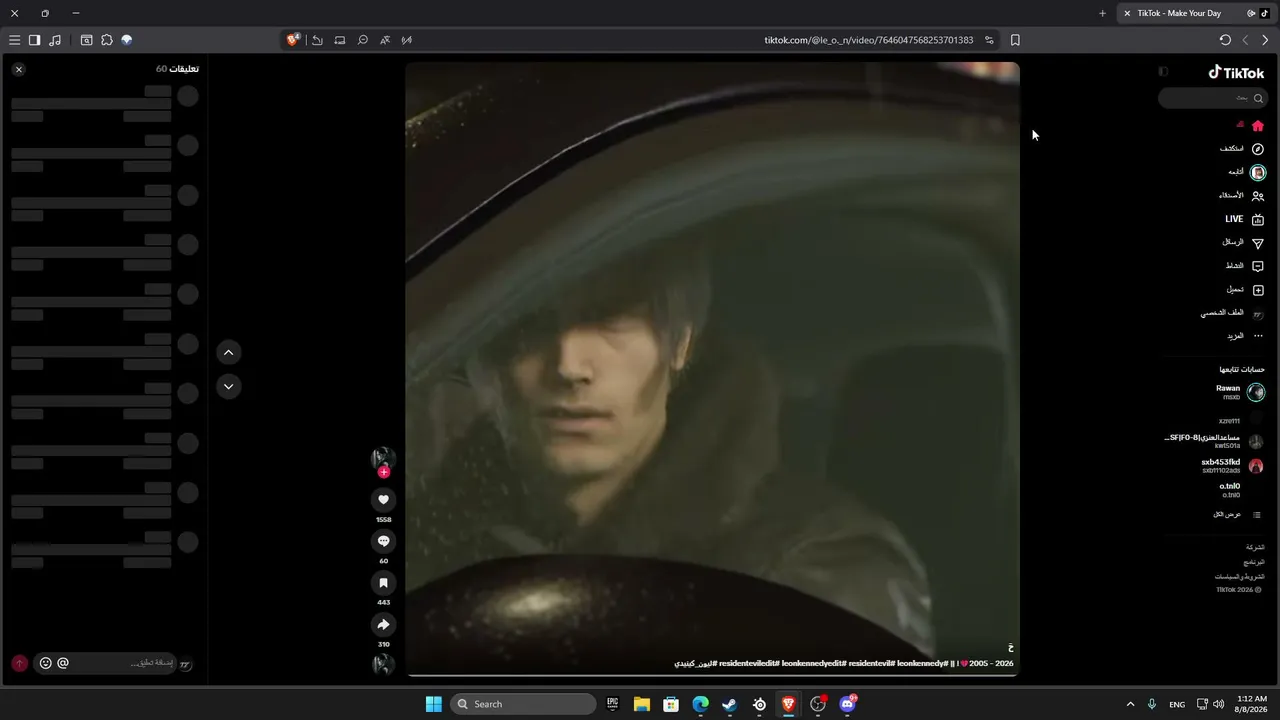Go to the next video with the down chevron
The height and width of the screenshot is (720, 1280).
[229, 386]
